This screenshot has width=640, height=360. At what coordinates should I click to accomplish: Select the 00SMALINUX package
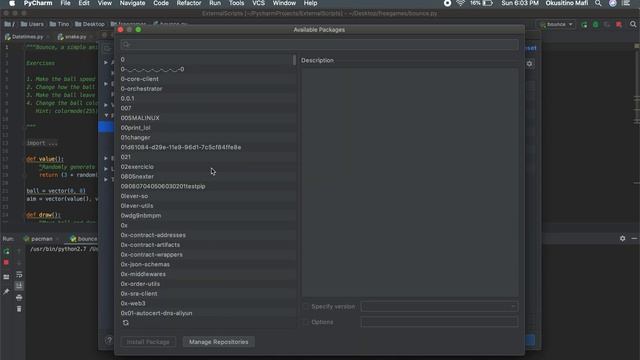coord(207,118)
